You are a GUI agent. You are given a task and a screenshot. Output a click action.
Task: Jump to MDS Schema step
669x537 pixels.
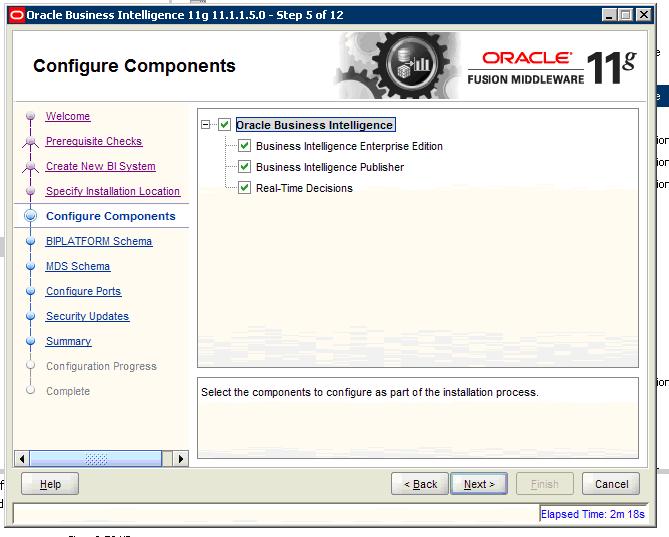[x=78, y=266]
